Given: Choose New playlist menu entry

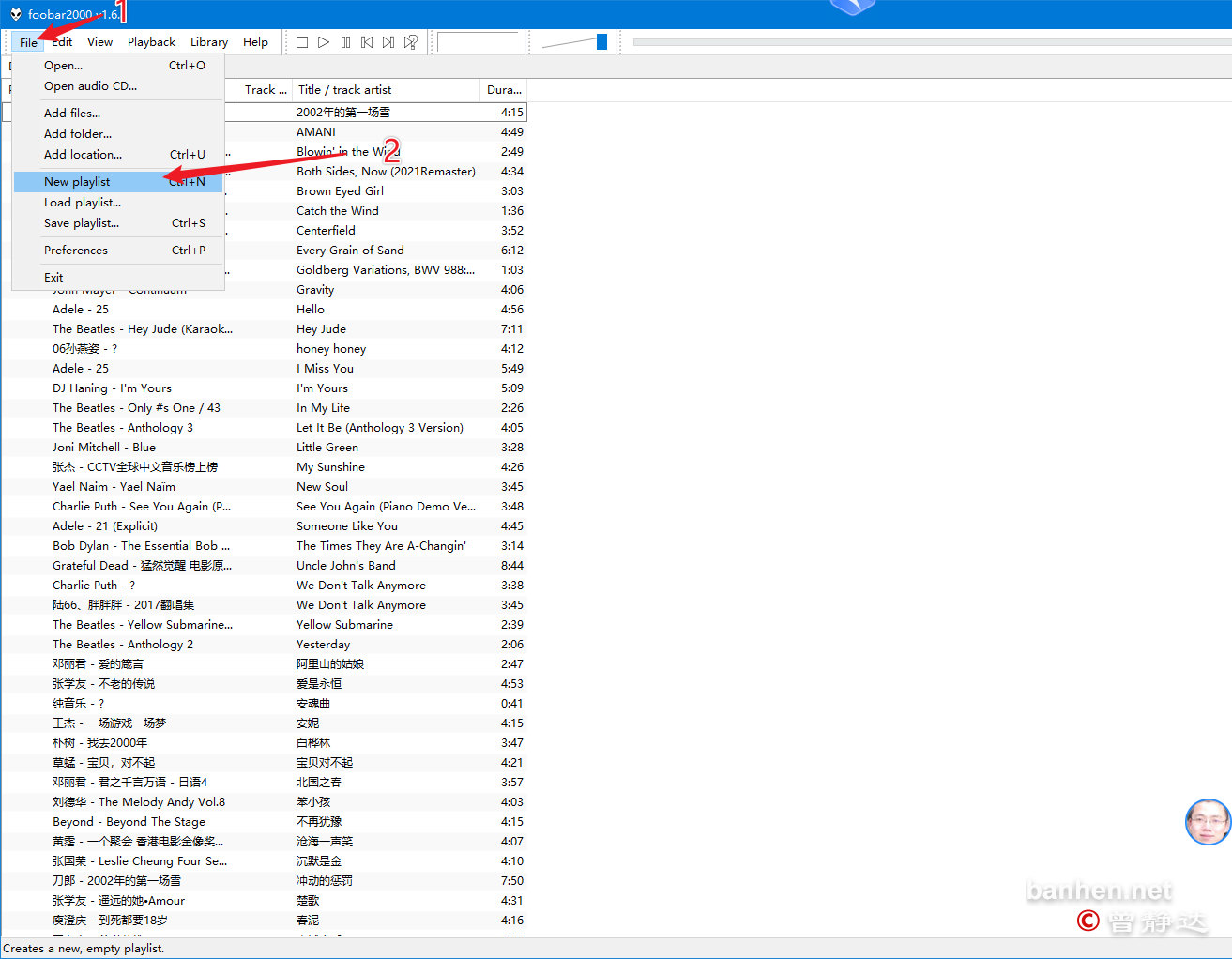Looking at the screenshot, I should [118, 182].
